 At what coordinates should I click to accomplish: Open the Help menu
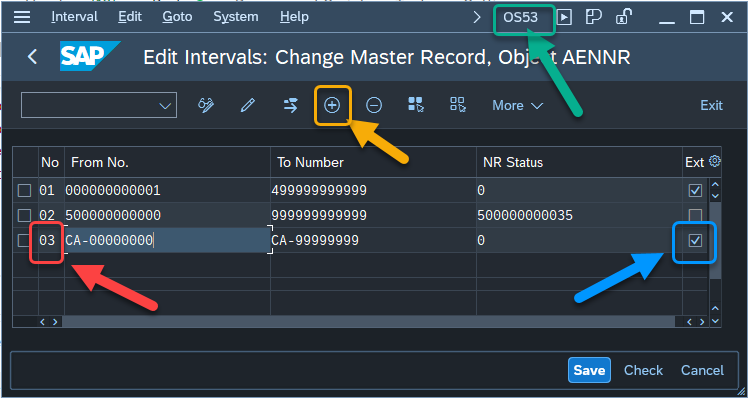pyautogui.click(x=294, y=17)
